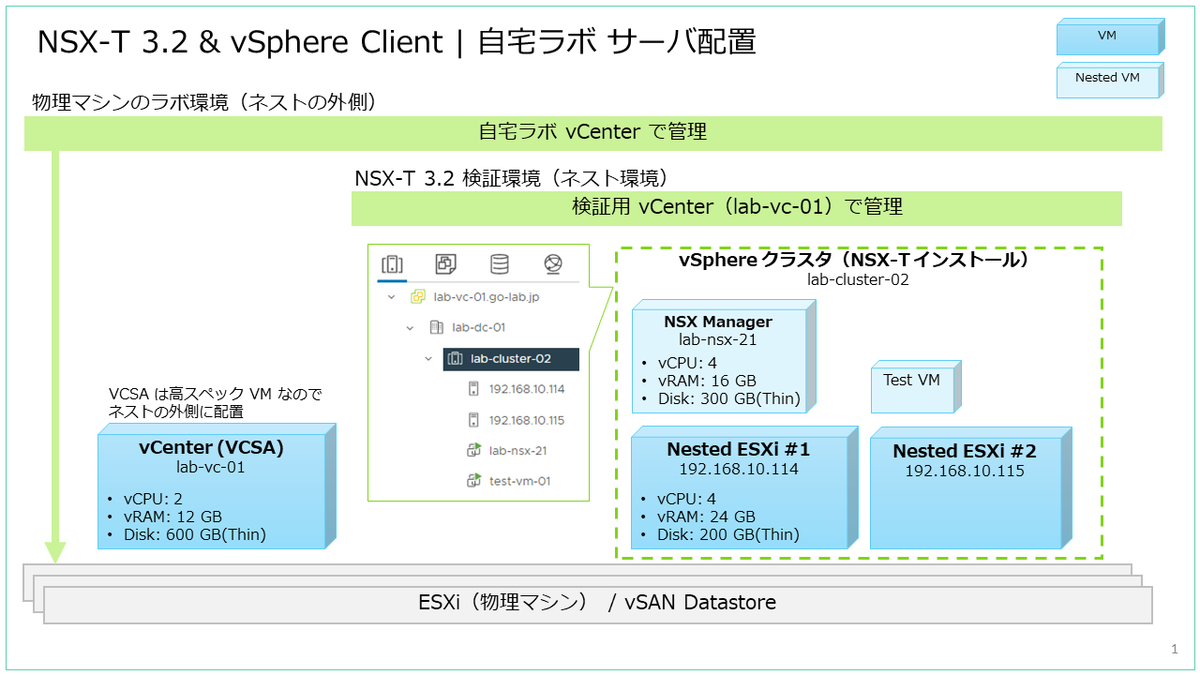Select host 192.168.10.114 in the tree
Viewport: 1200px width, 675px height.
tap(527, 389)
